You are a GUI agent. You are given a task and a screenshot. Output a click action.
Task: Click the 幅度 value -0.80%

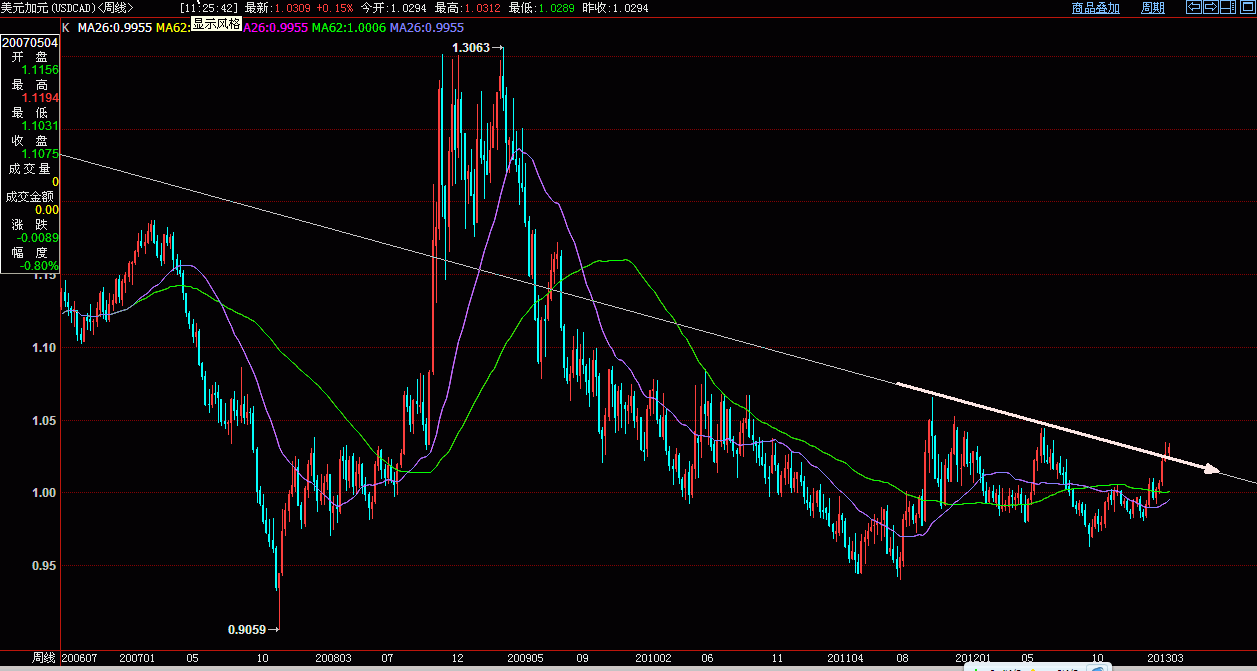[40, 266]
